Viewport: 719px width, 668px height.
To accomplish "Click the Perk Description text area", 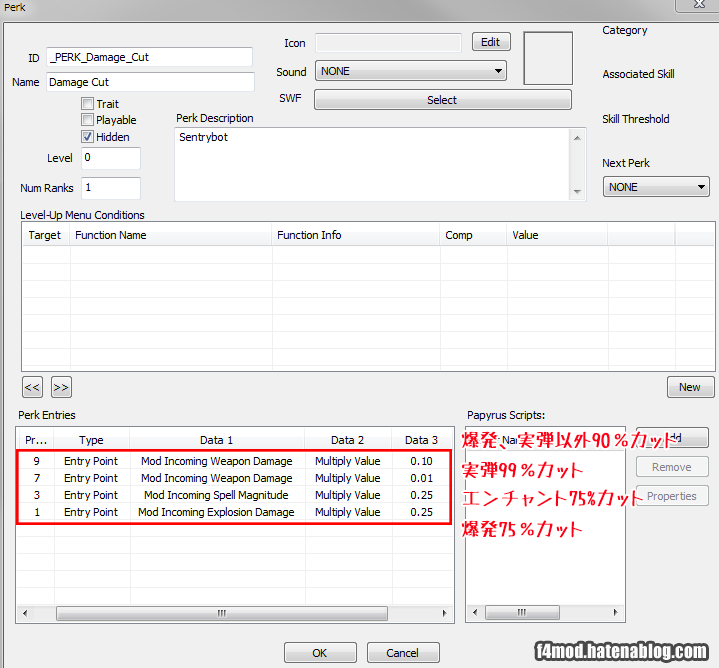I will [374, 164].
